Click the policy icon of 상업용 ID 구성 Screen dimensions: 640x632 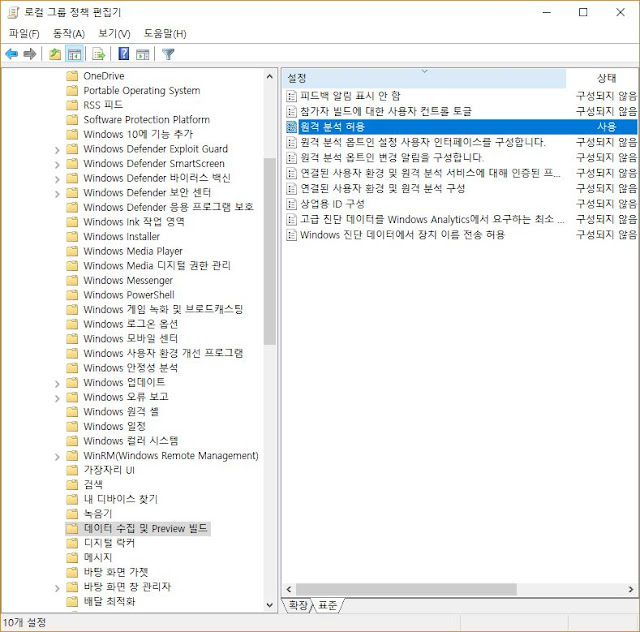click(x=291, y=204)
